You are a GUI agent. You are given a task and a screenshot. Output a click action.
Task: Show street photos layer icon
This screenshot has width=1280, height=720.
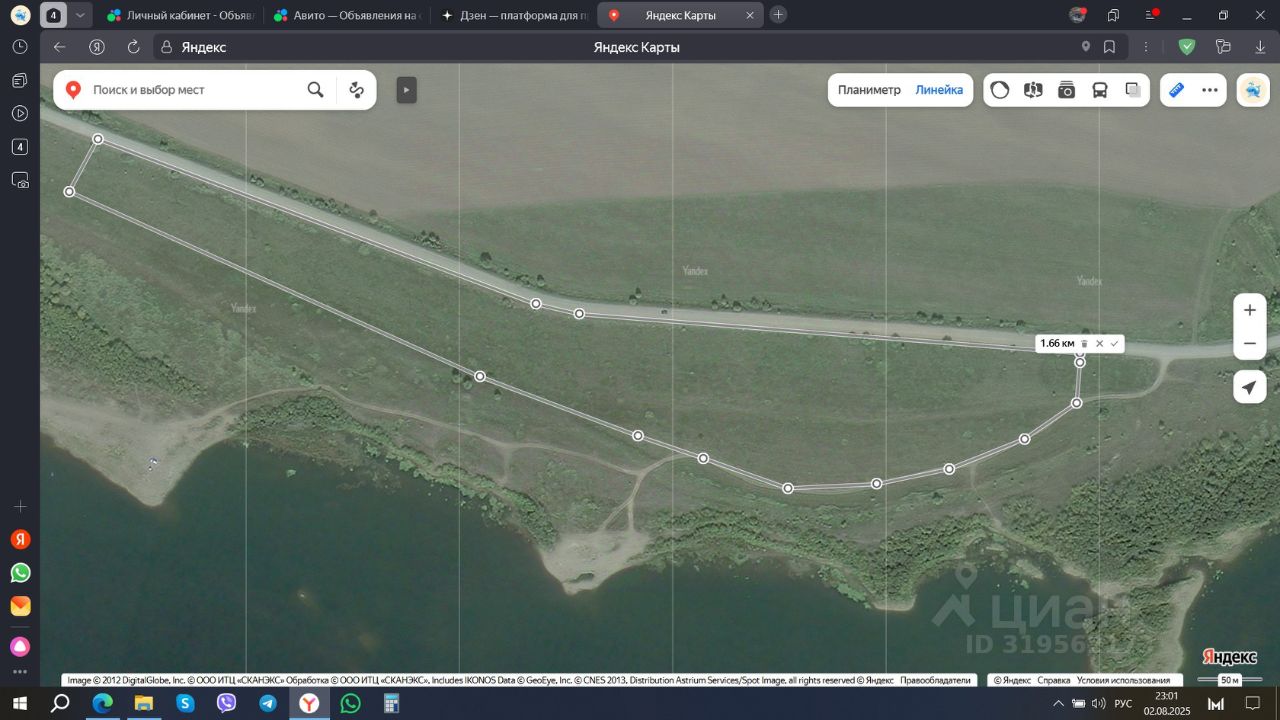pyautogui.click(x=1067, y=90)
